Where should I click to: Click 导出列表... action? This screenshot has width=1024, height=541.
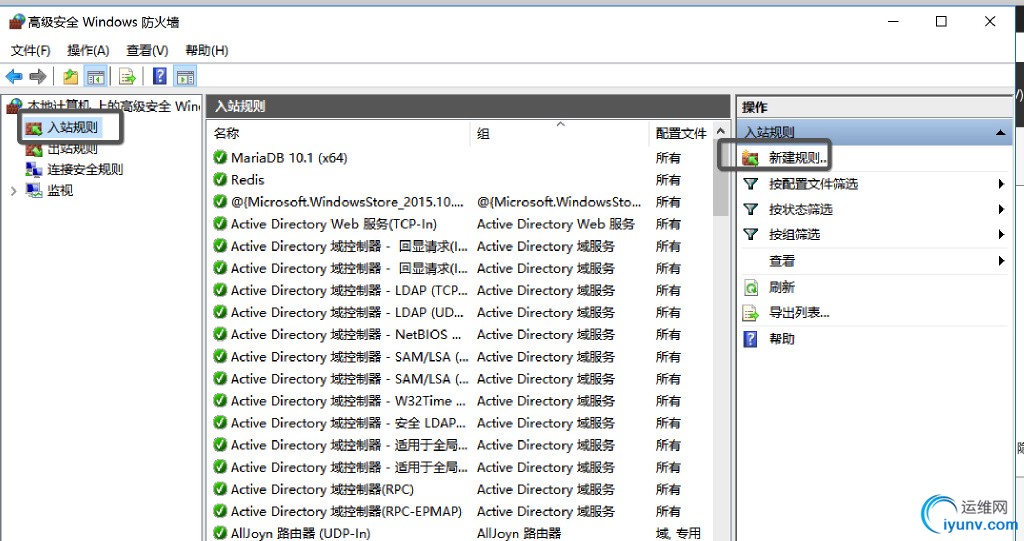coord(799,313)
